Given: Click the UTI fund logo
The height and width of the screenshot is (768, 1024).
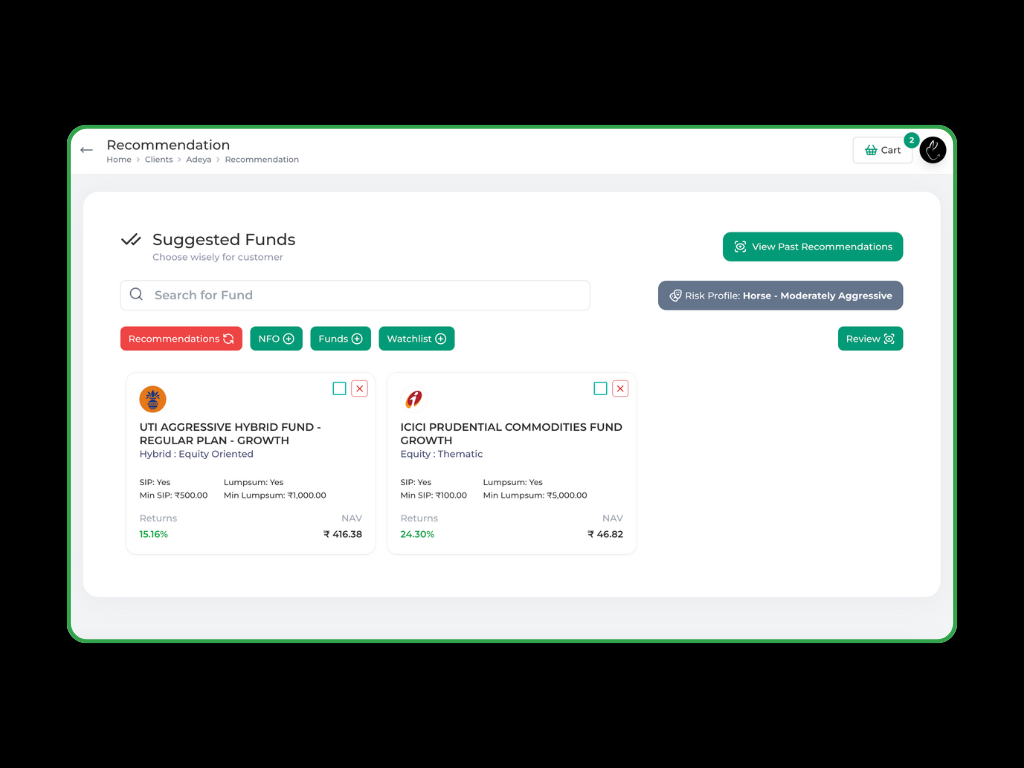Looking at the screenshot, I should tap(153, 399).
